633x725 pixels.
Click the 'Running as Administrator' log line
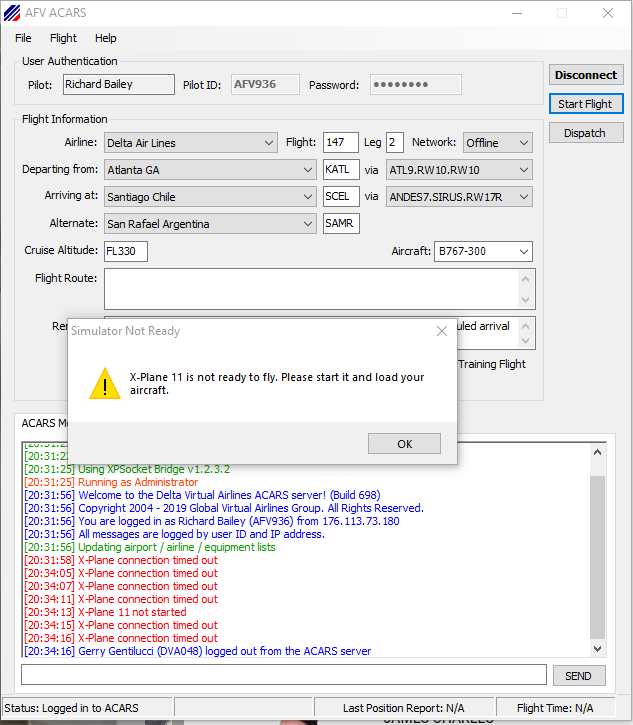coord(111,482)
